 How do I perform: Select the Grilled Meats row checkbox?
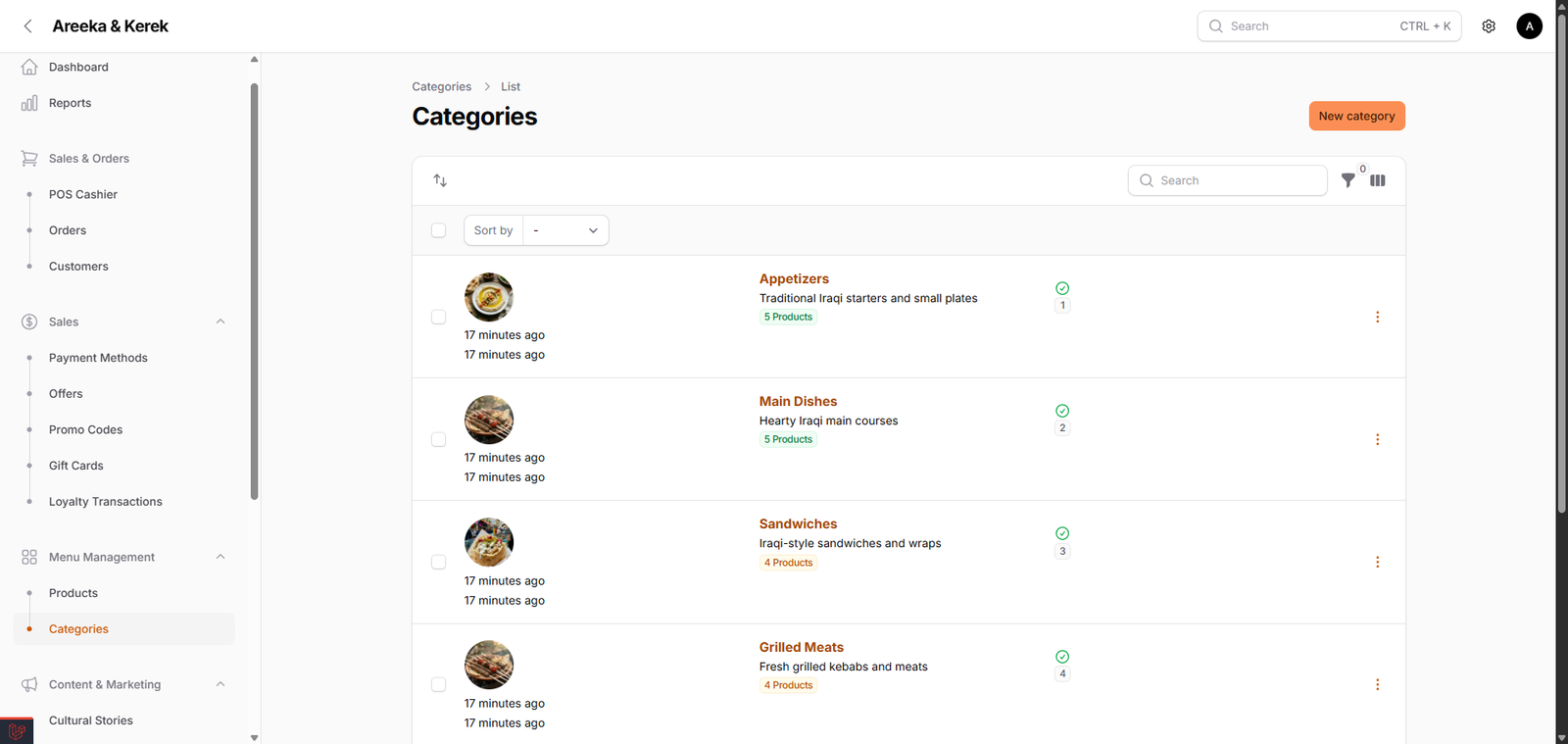[438, 684]
